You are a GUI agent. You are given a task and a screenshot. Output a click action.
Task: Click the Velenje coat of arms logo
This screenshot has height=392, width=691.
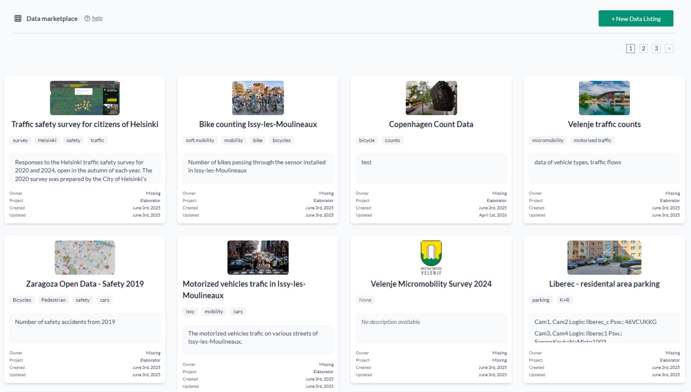(431, 257)
